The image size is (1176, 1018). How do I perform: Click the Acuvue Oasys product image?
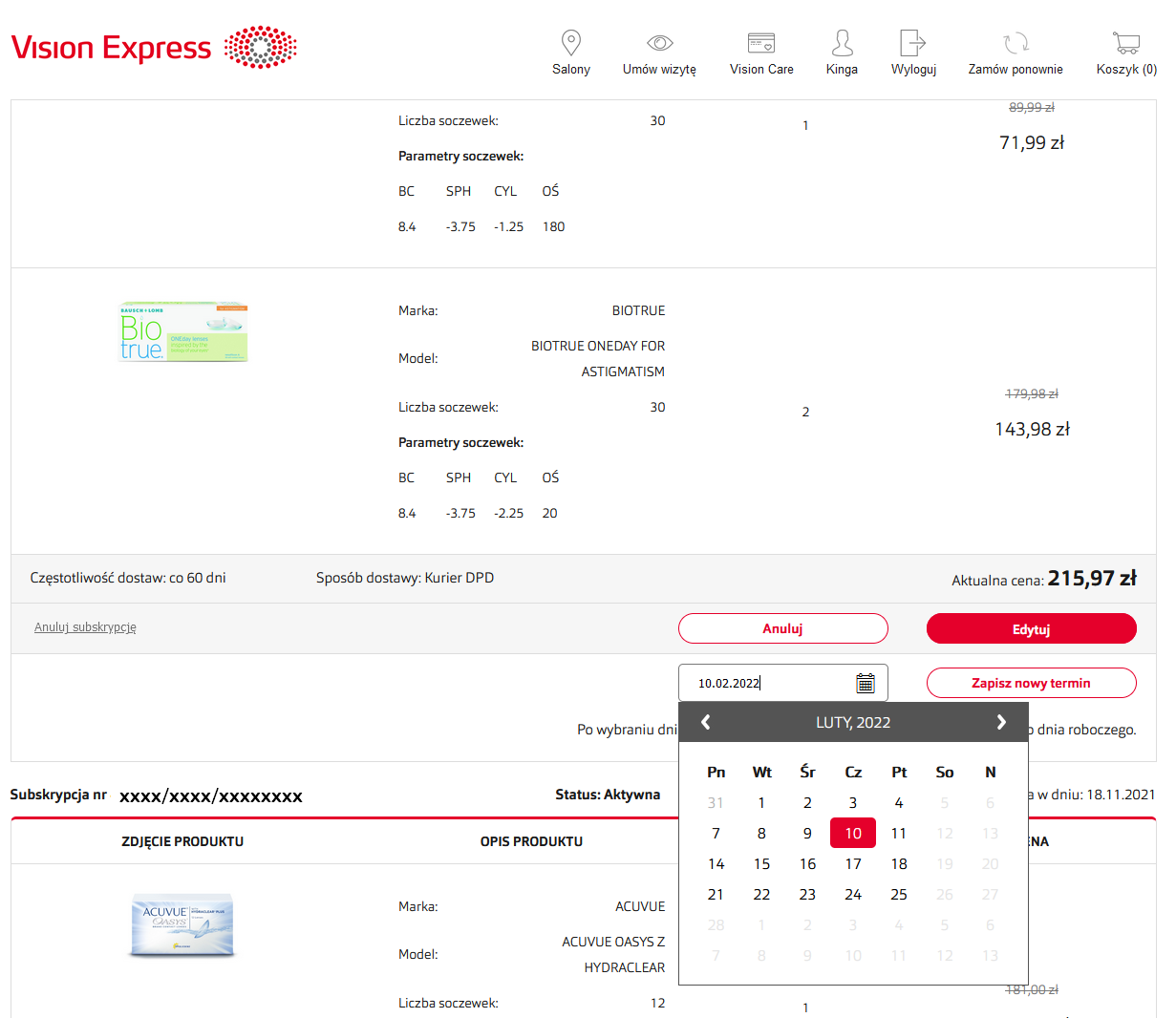tap(182, 924)
